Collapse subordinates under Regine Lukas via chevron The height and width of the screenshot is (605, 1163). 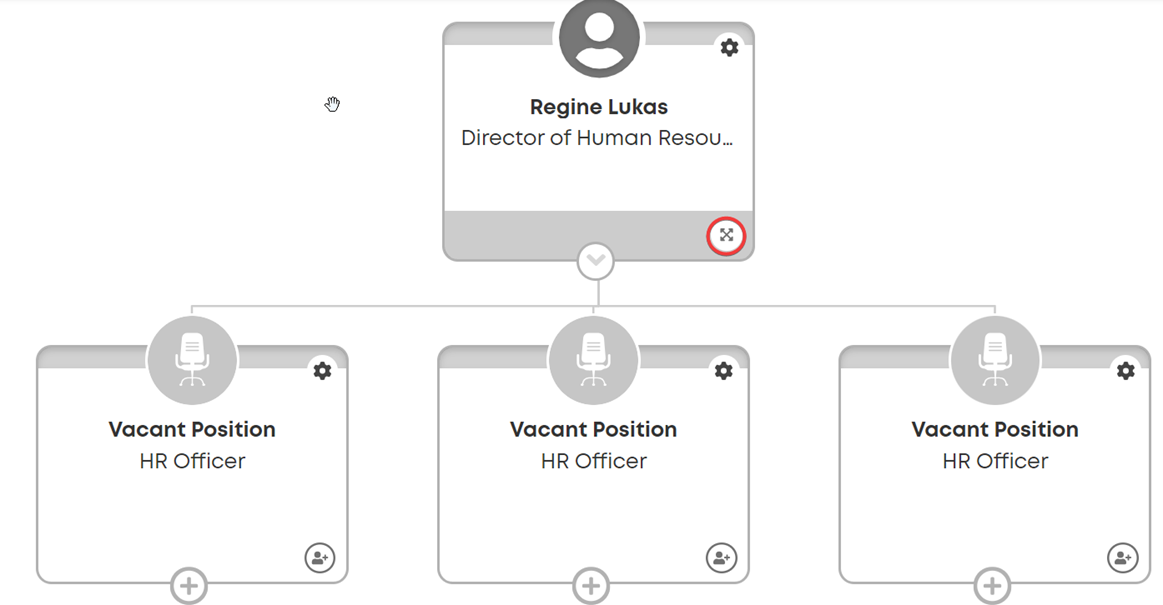pyautogui.click(x=596, y=261)
